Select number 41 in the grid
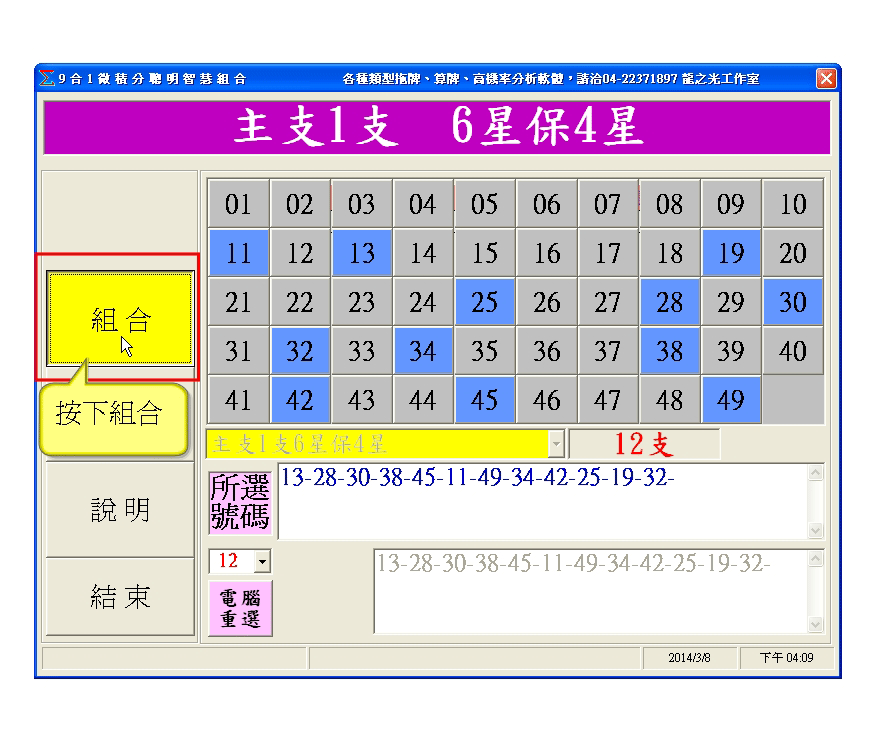The height and width of the screenshot is (751, 886). 238,401
